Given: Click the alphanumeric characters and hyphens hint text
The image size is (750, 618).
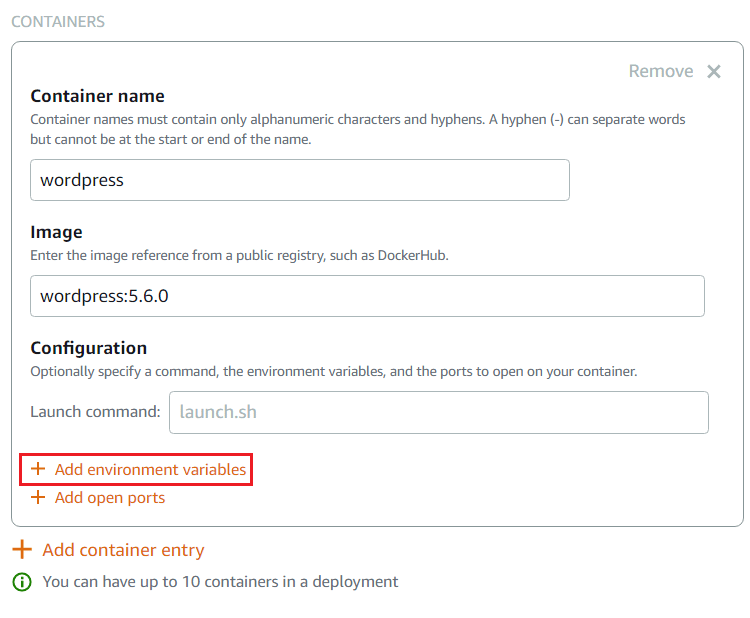Looking at the screenshot, I should (x=358, y=129).
